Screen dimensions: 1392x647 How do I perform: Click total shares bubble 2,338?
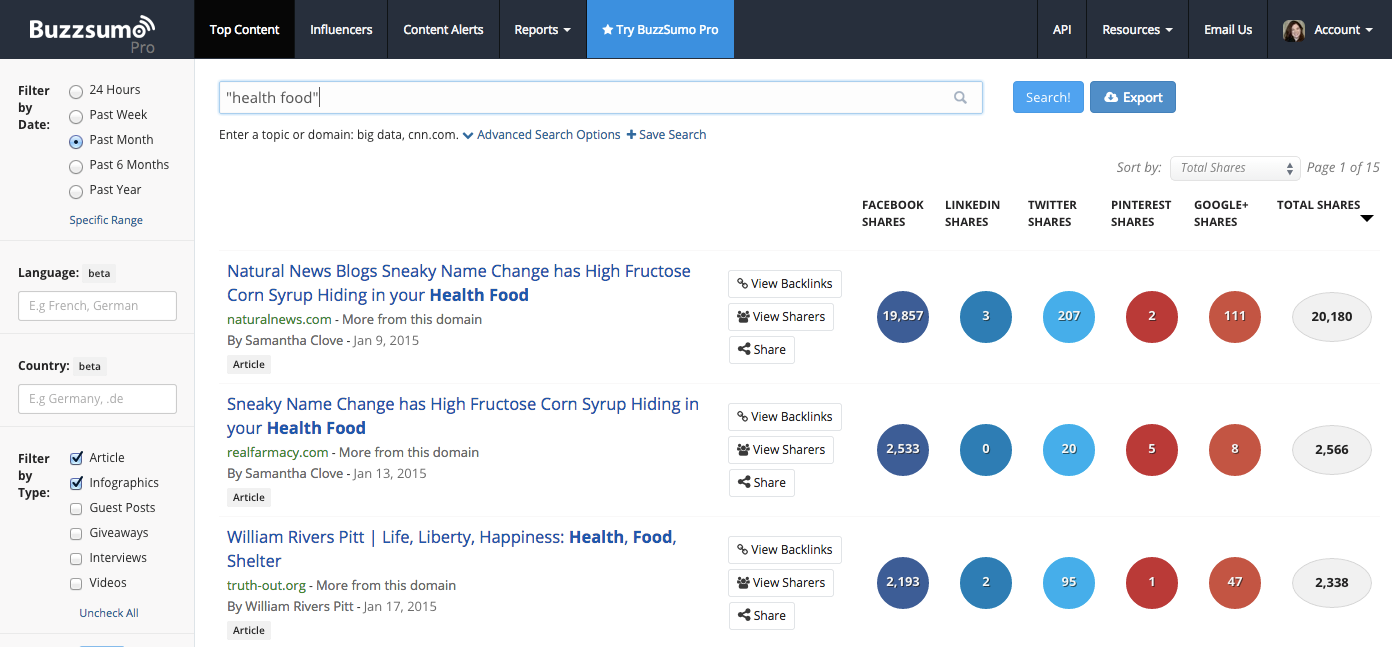click(1331, 582)
